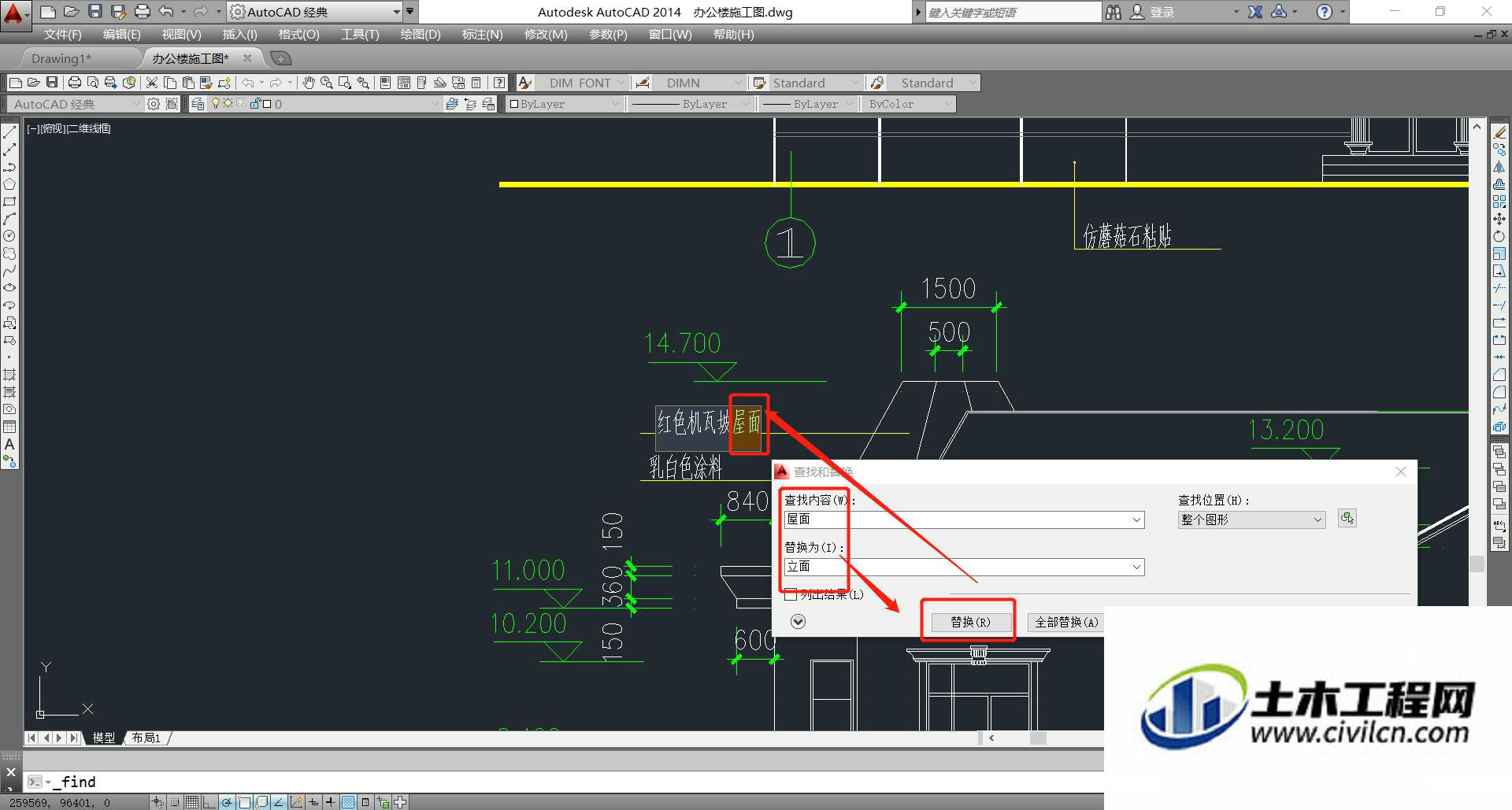Open the Plot print icon
Image resolution: width=1512 pixels, height=810 pixels.
(x=75, y=83)
